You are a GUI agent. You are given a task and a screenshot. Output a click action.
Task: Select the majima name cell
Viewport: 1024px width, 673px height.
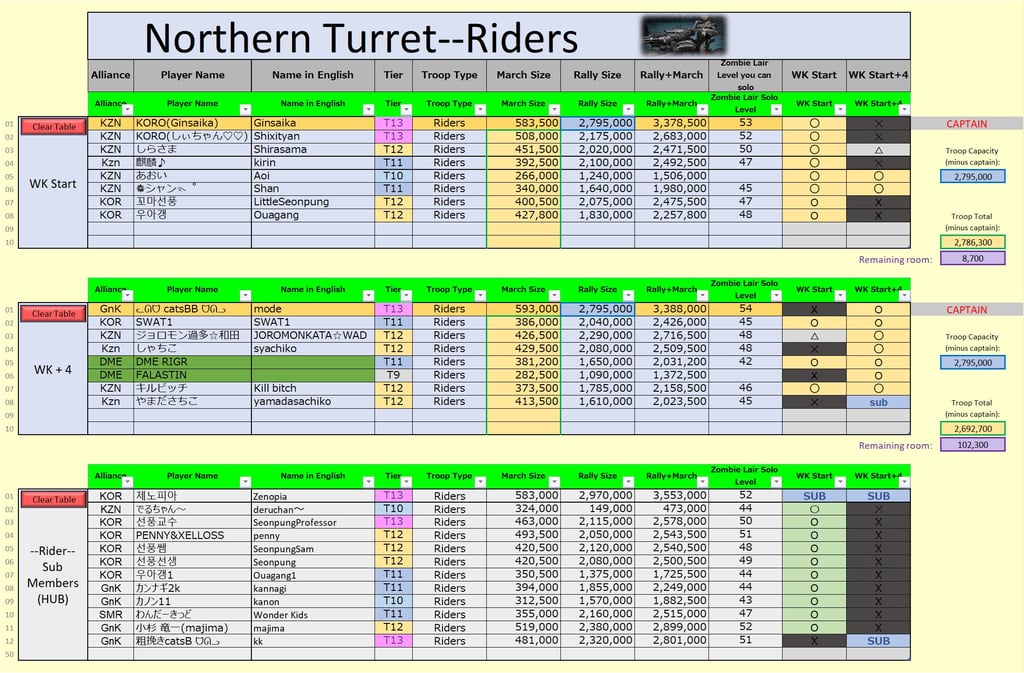coord(313,628)
